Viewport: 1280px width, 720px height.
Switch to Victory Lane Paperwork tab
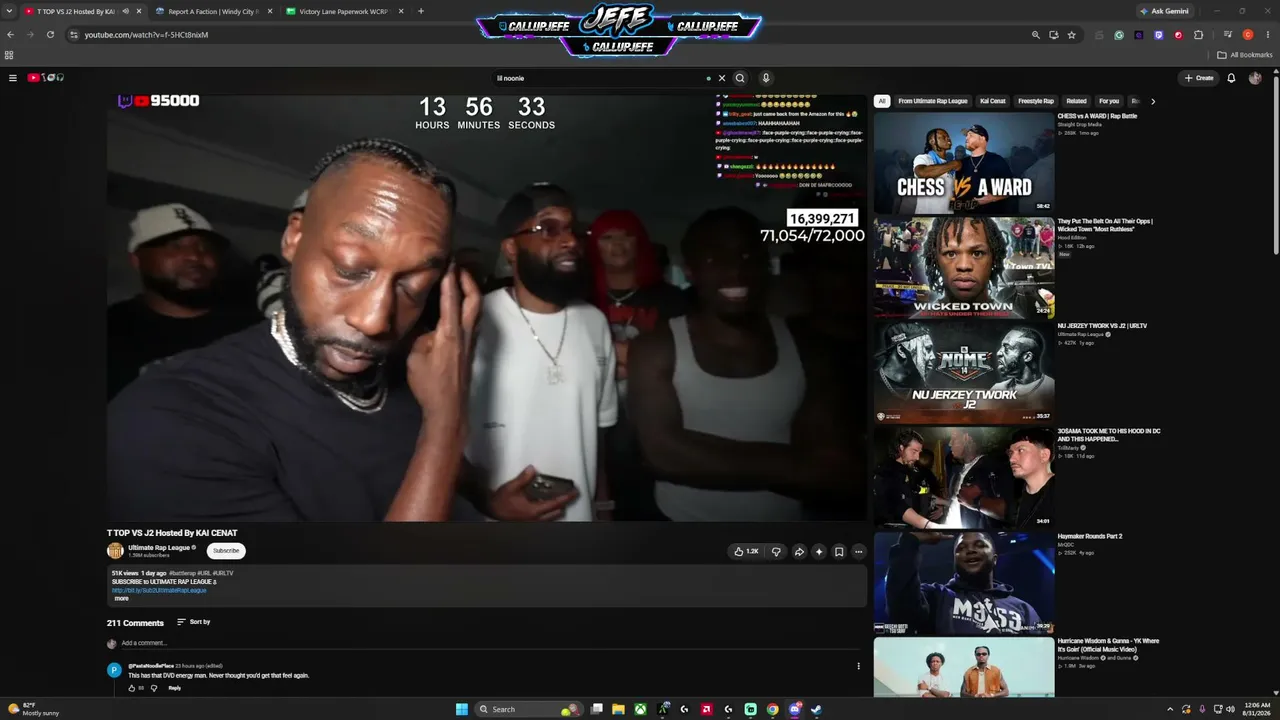click(343, 11)
